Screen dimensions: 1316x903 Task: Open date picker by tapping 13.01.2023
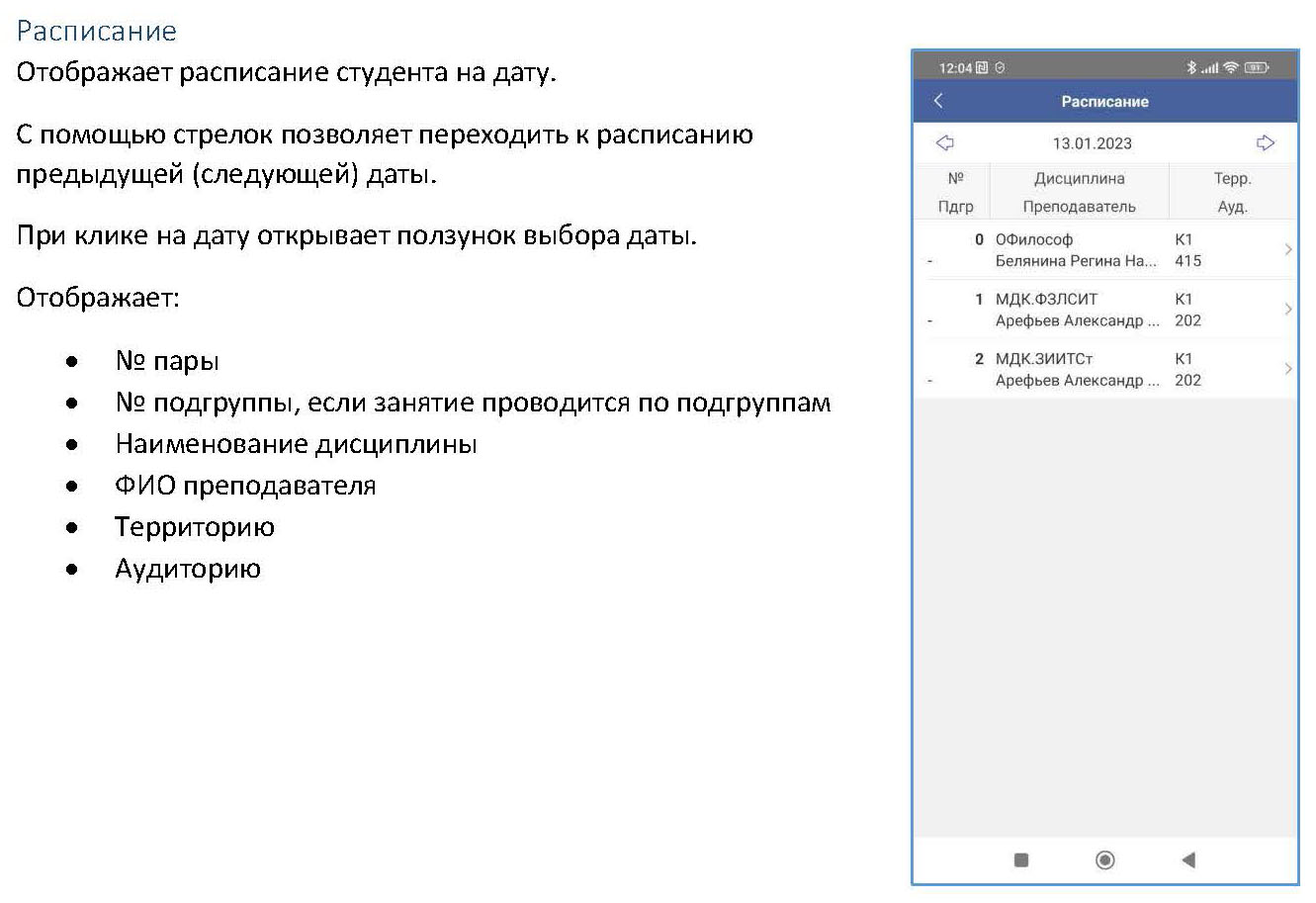(1092, 143)
